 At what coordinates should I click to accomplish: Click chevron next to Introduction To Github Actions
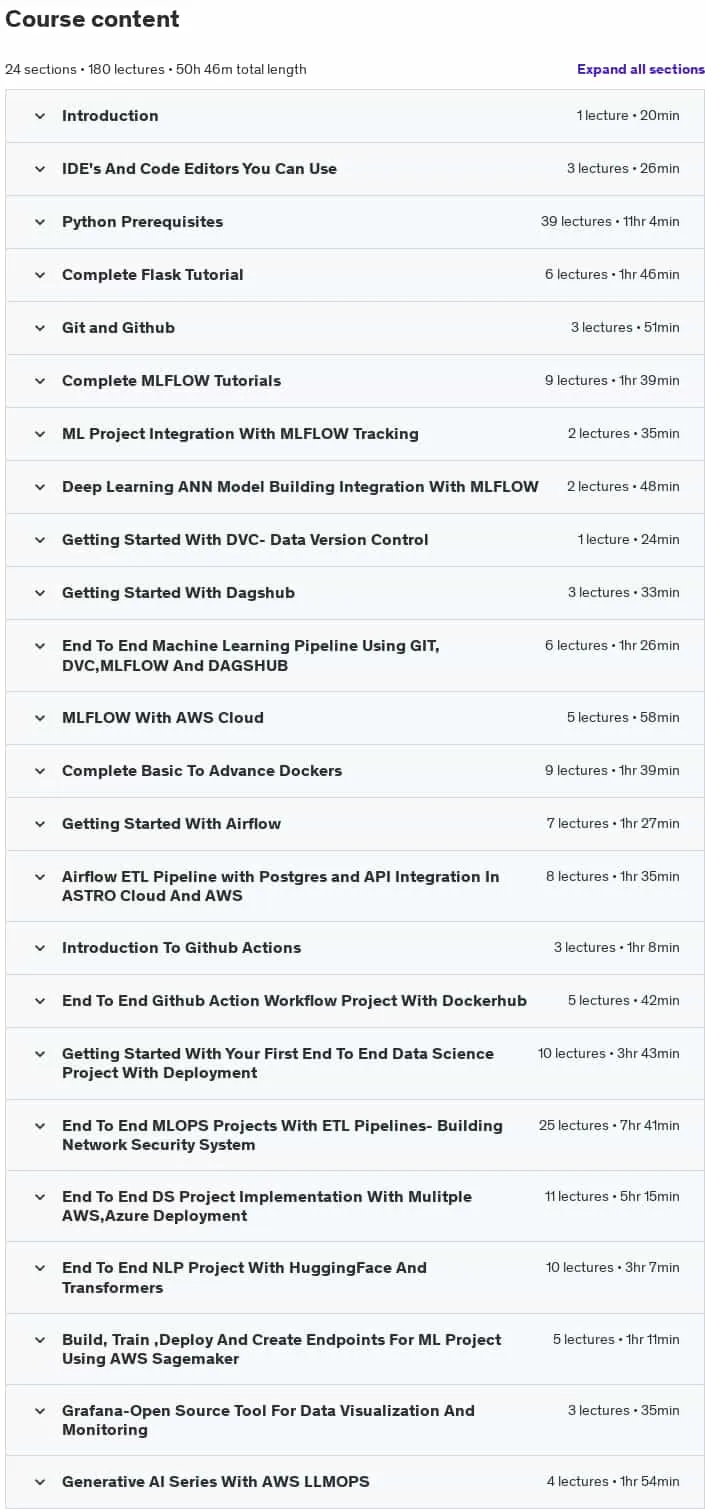[x=40, y=948]
